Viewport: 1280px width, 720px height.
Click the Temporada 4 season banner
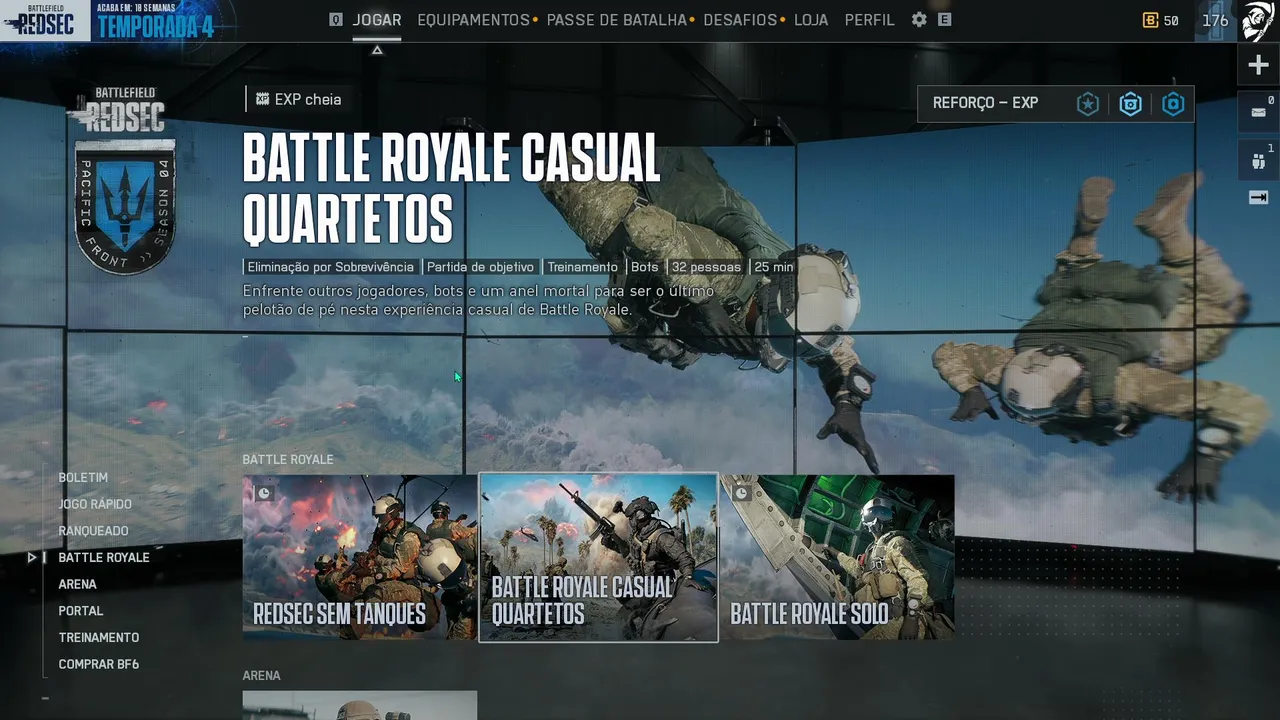(x=155, y=20)
